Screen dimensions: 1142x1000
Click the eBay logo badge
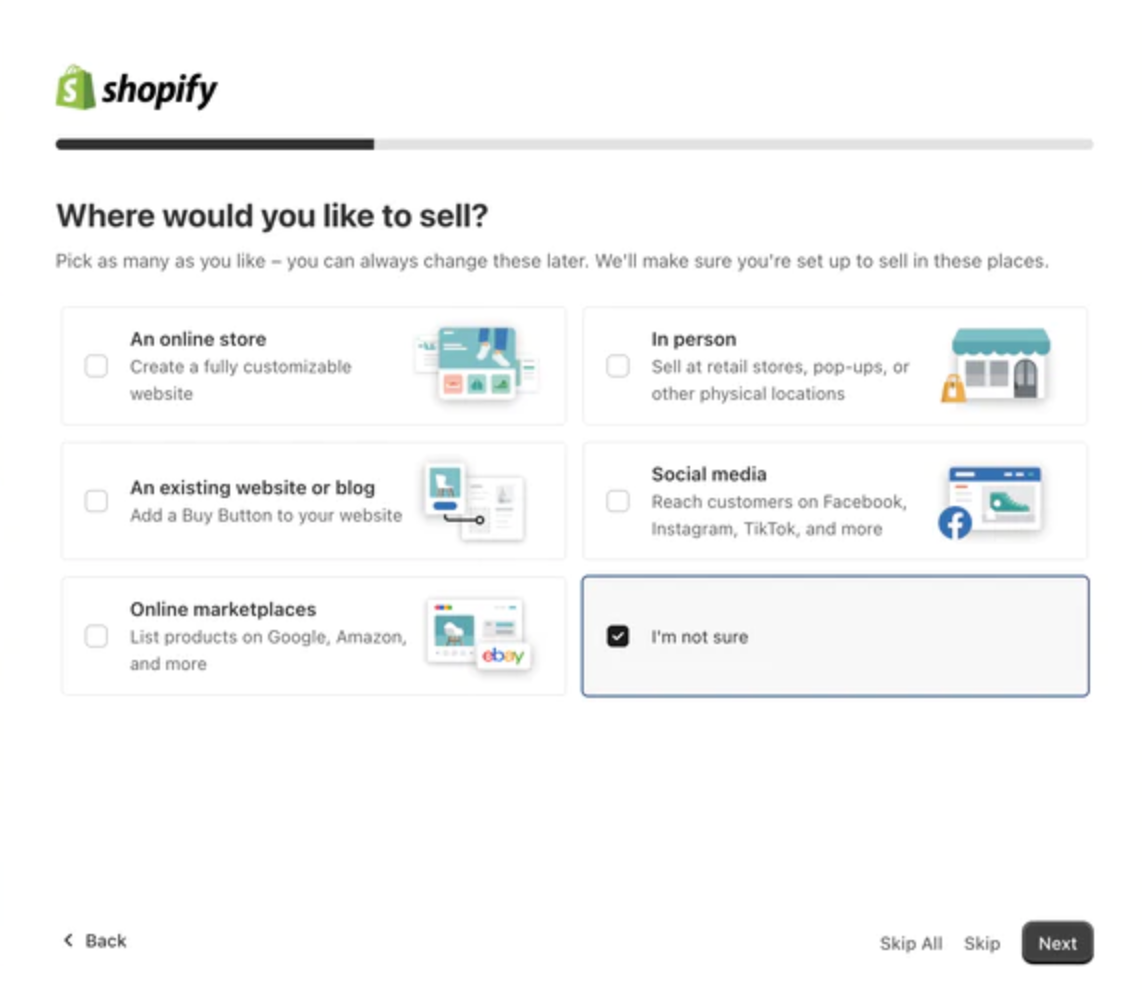click(x=503, y=655)
